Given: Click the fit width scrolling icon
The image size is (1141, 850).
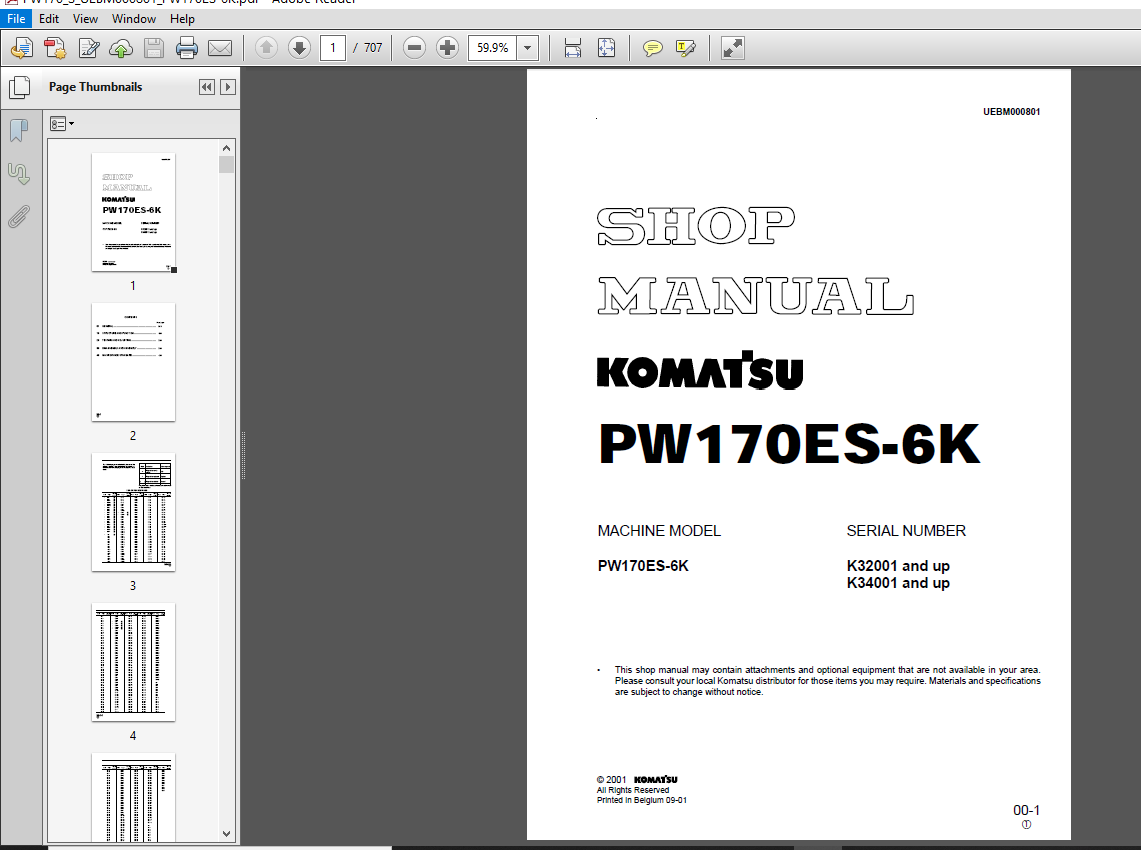Looking at the screenshot, I should (573, 48).
